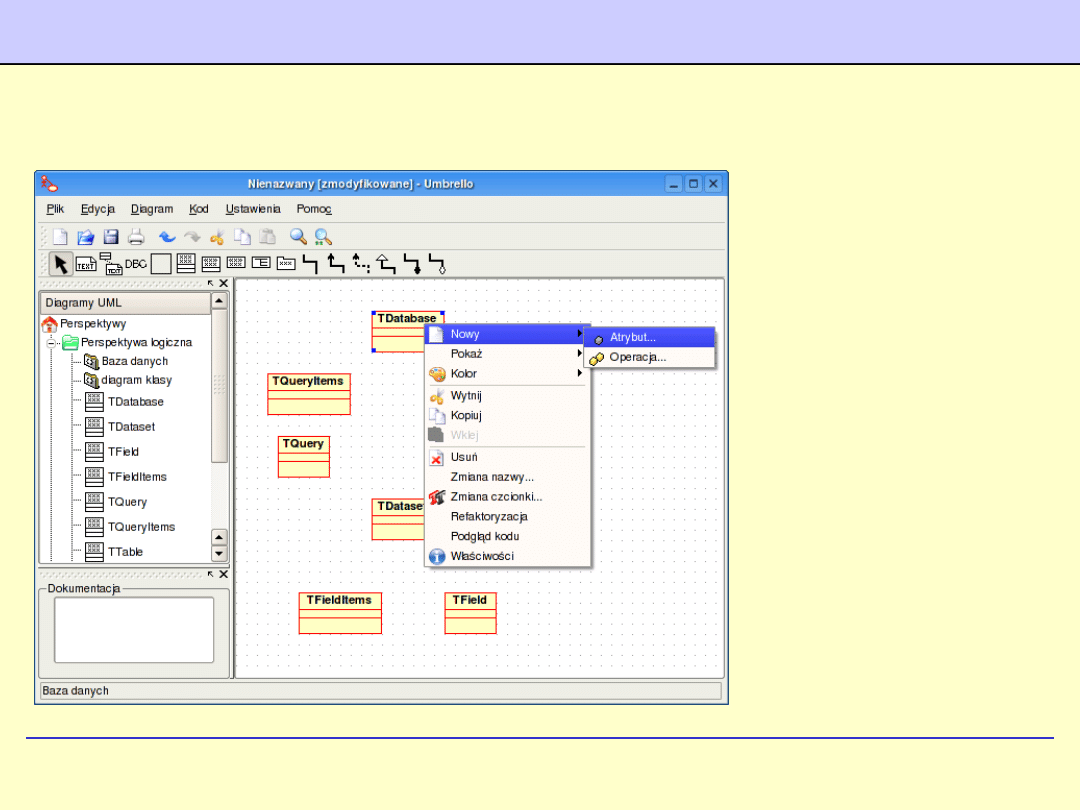Collapse the Perspektywa logiczna tree node

pyautogui.click(x=52, y=342)
